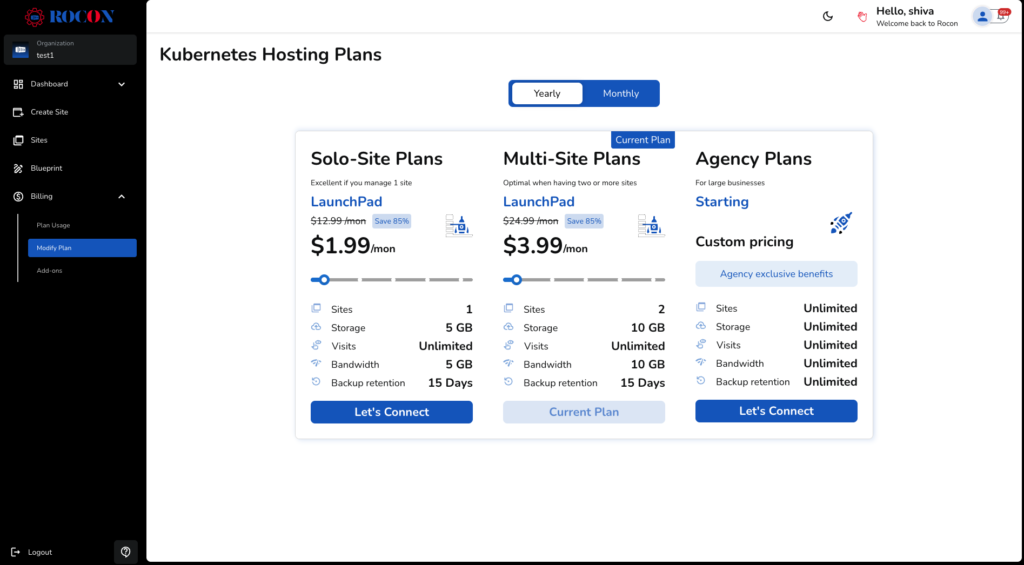Screen dimensions: 1024x565
Task: Switch billing to Monthly
Action: [620, 93]
